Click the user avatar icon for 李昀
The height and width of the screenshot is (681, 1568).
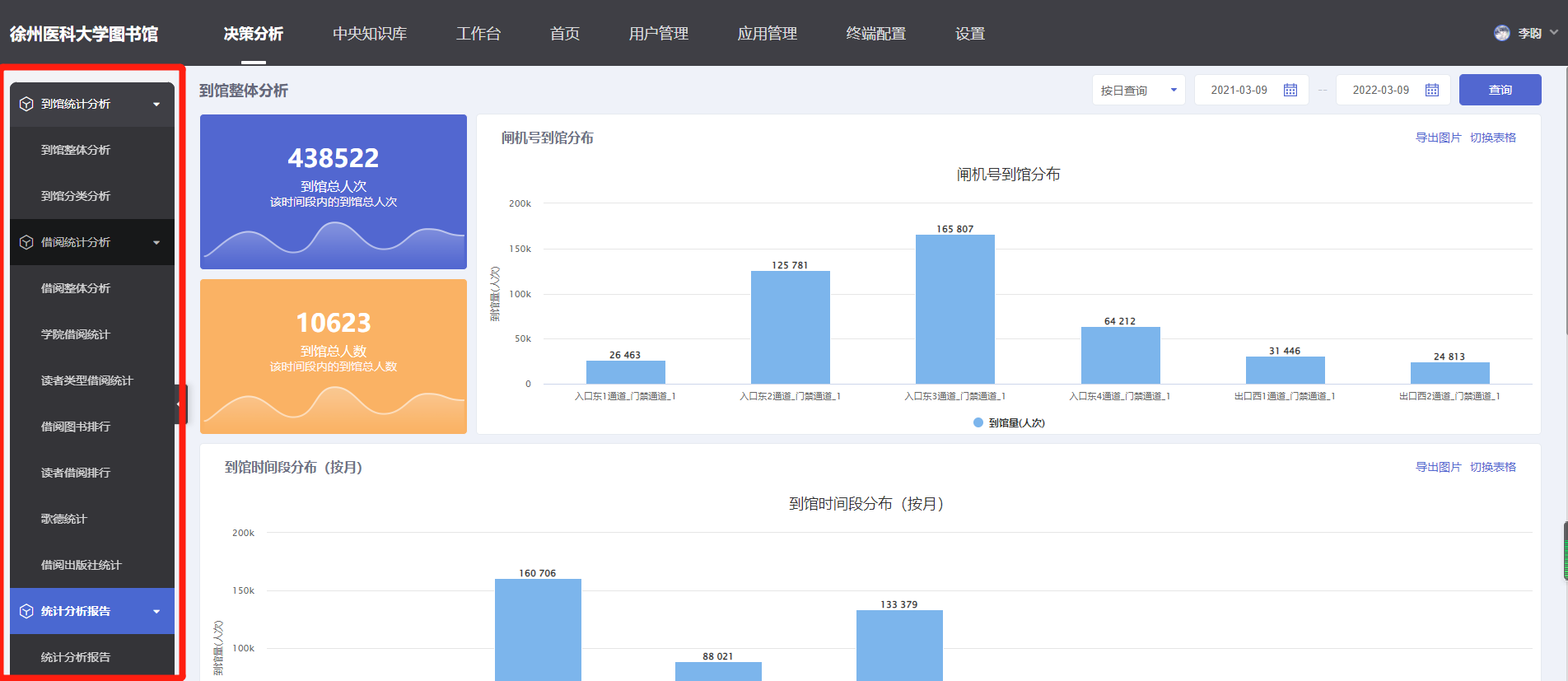1502,33
